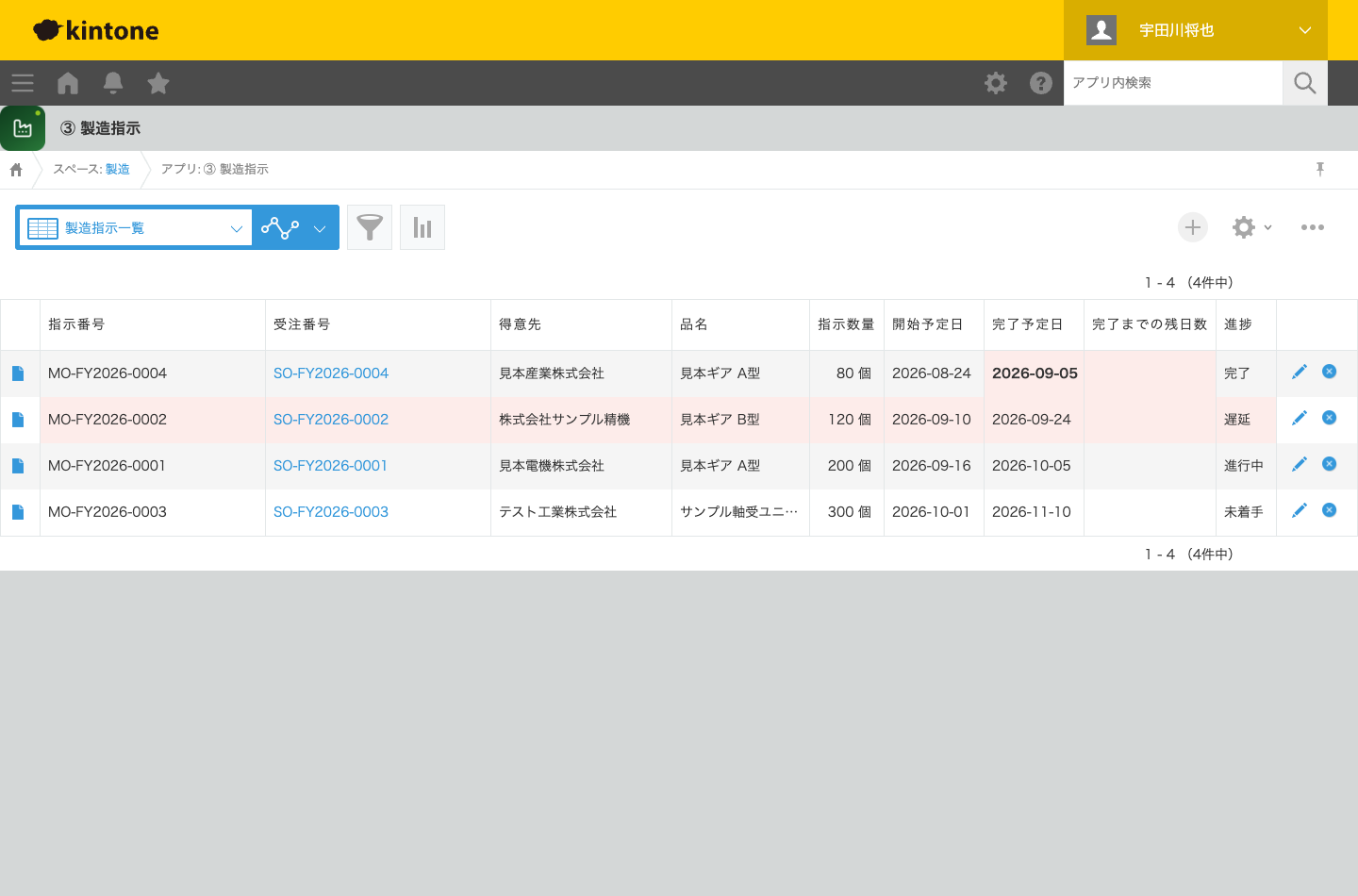Pin the breadcrumb bar with pin icon

click(x=1320, y=169)
